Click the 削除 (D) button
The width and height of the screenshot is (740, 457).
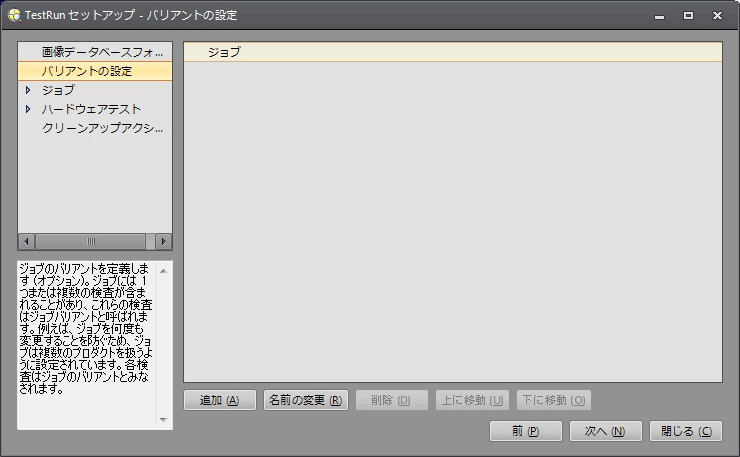pos(391,400)
